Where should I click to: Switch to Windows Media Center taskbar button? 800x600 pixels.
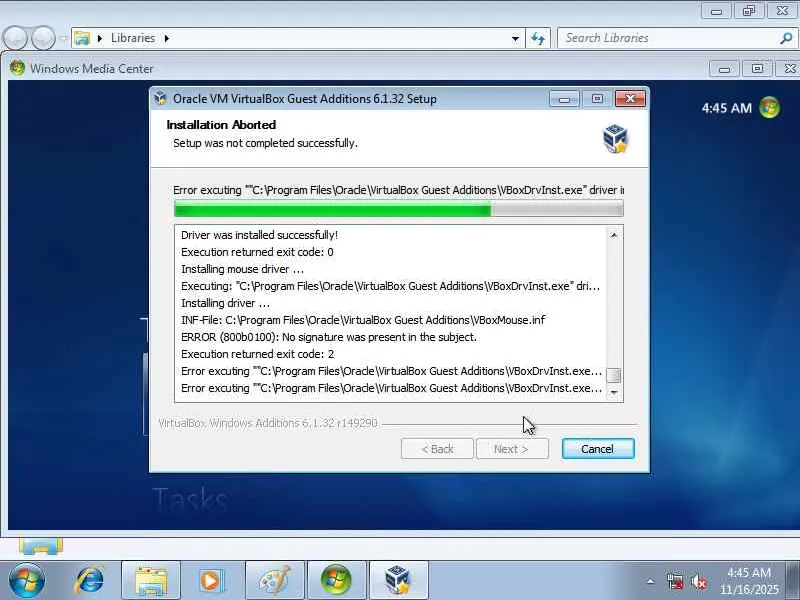337,581
